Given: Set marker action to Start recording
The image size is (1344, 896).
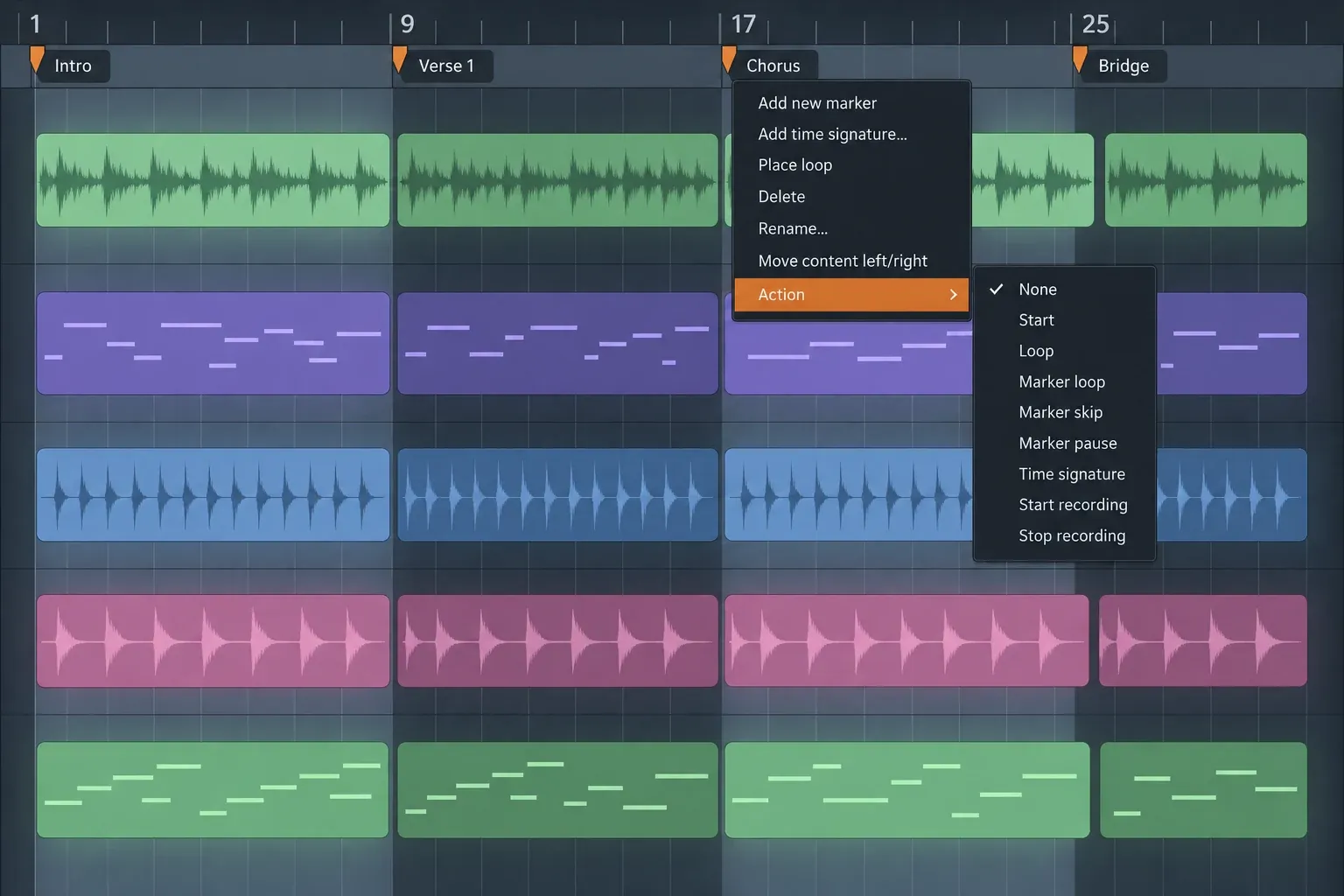Looking at the screenshot, I should pos(1064,505).
